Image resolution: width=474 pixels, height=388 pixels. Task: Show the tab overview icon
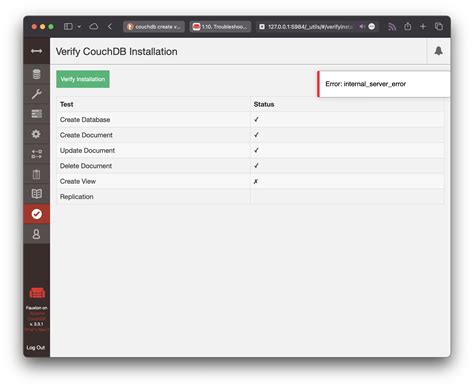439,26
